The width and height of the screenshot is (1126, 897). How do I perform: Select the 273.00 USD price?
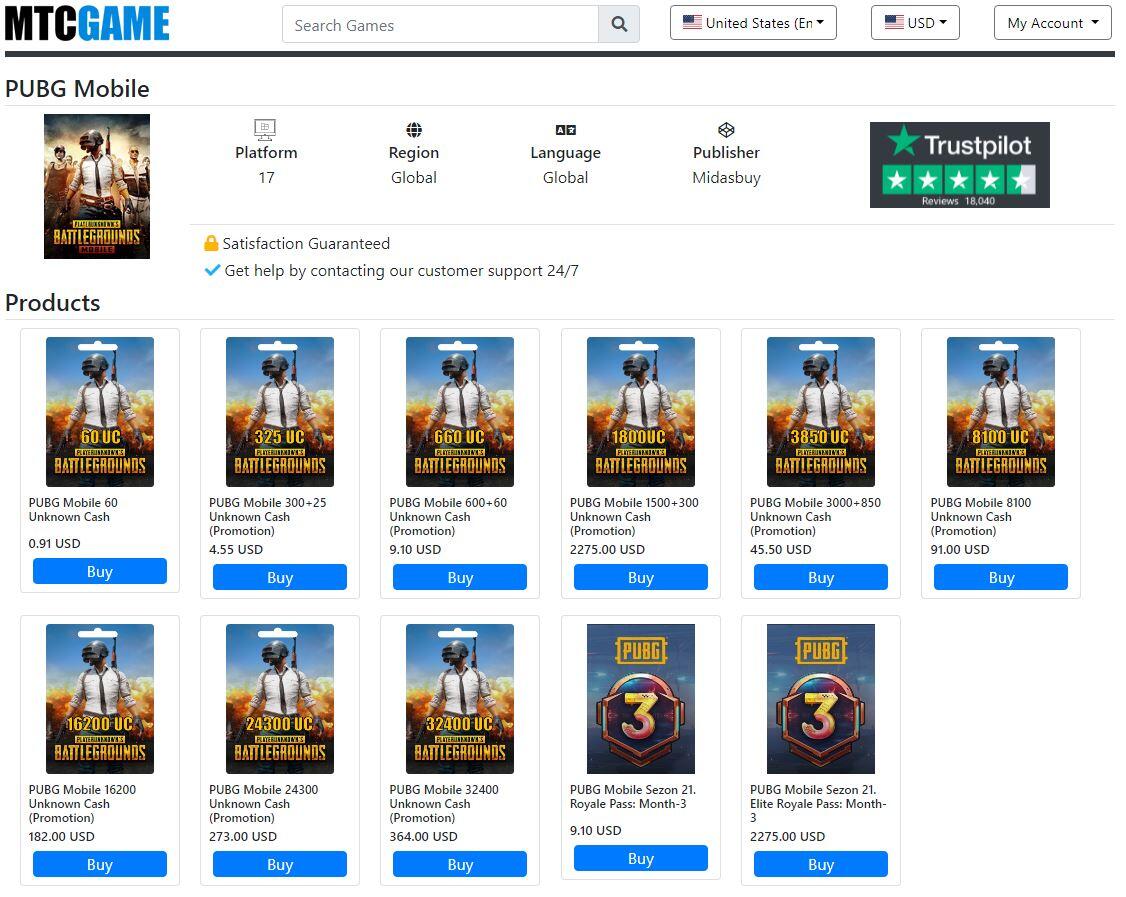coord(243,837)
